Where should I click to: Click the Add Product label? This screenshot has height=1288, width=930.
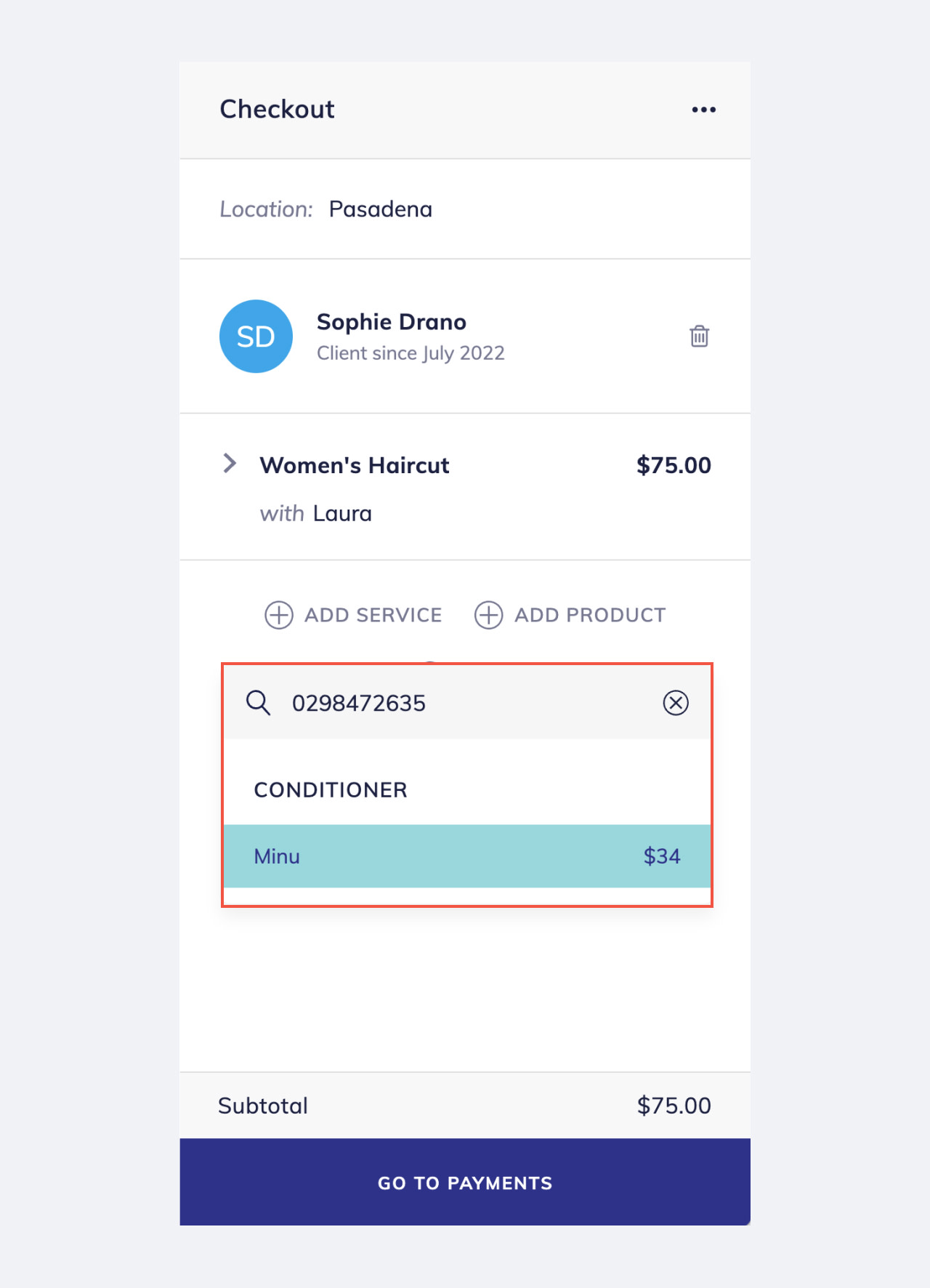pos(590,615)
